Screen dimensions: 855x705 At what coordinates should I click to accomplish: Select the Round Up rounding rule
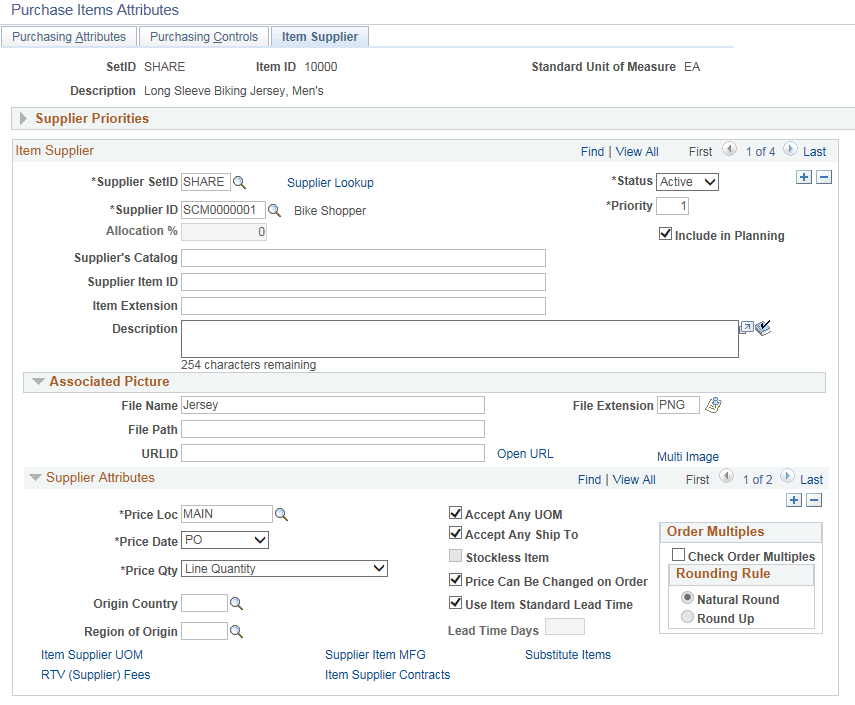687,617
